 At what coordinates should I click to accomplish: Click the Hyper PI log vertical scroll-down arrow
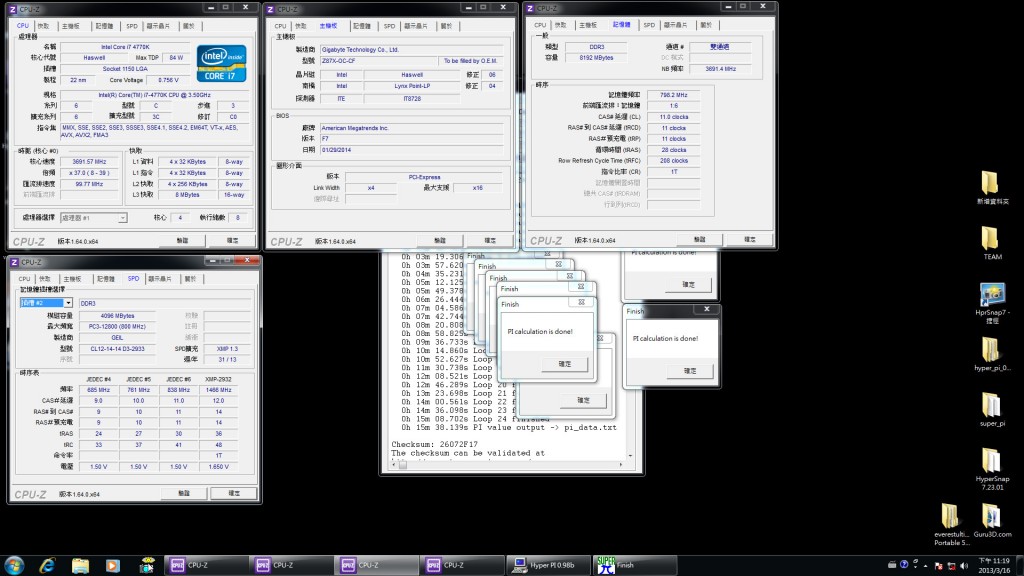tap(630, 456)
